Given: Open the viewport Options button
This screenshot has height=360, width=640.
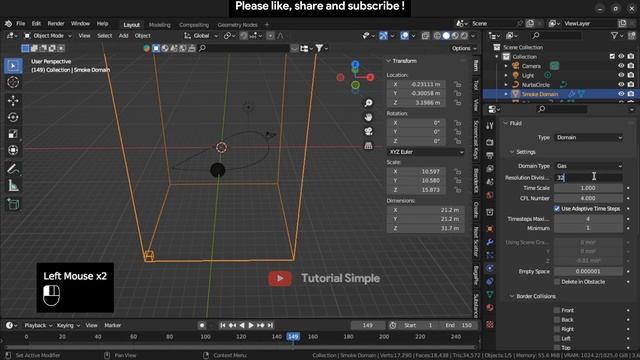Looking at the screenshot, I should click(x=464, y=48).
